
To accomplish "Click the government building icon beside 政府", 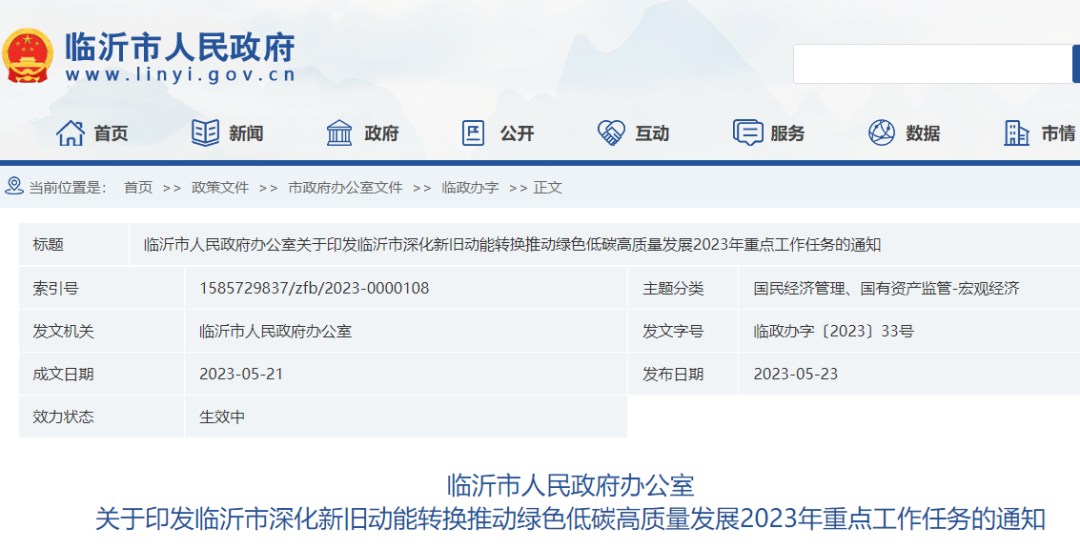I will [340, 133].
